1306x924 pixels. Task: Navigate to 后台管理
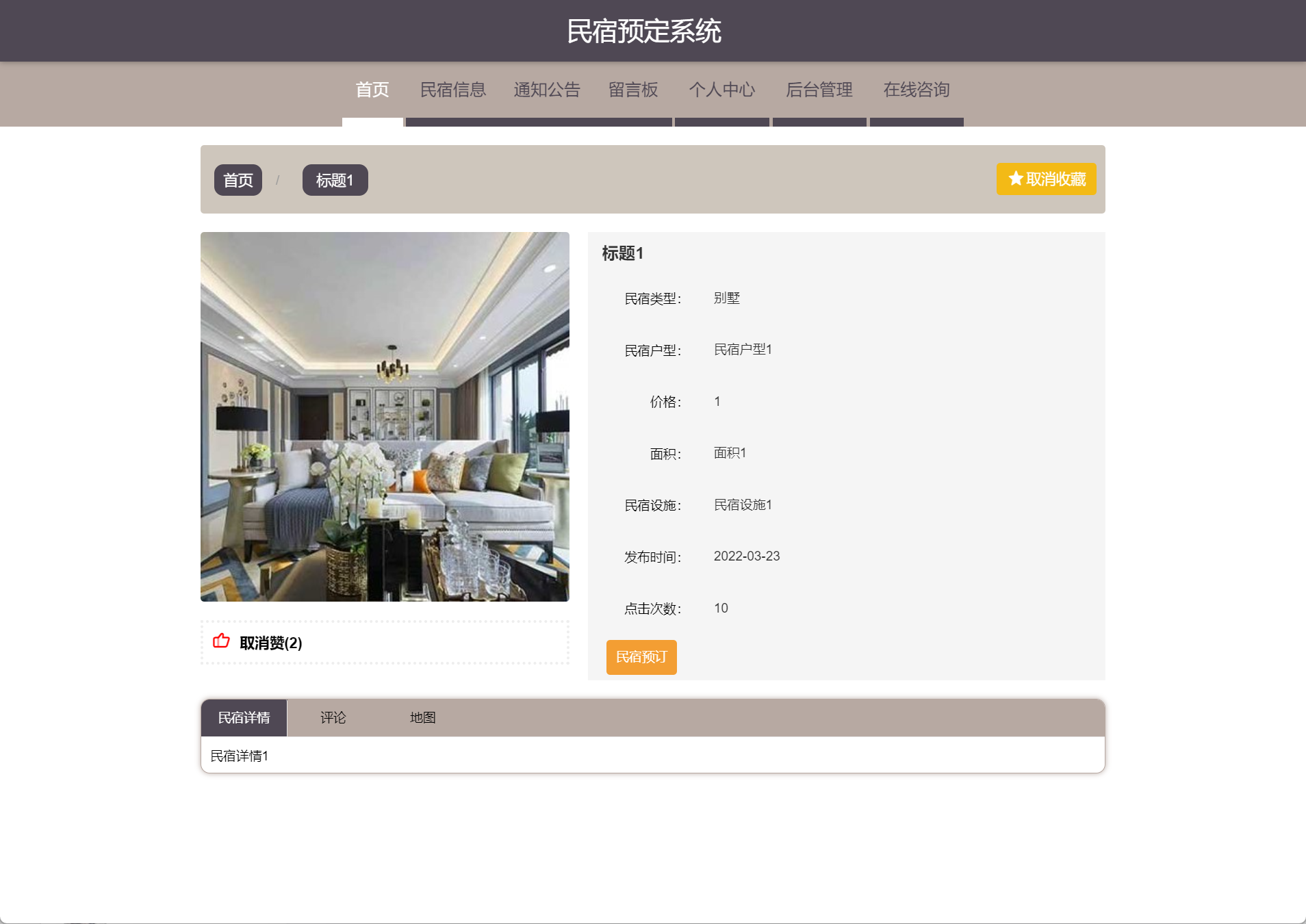[819, 90]
